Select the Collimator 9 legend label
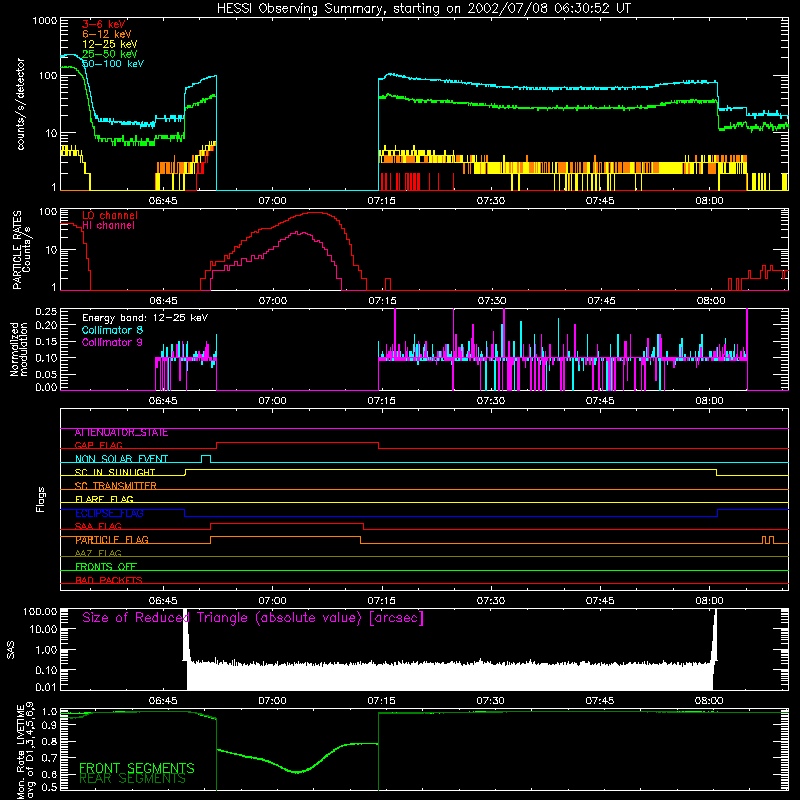The width and height of the screenshot is (800, 800). (112, 342)
